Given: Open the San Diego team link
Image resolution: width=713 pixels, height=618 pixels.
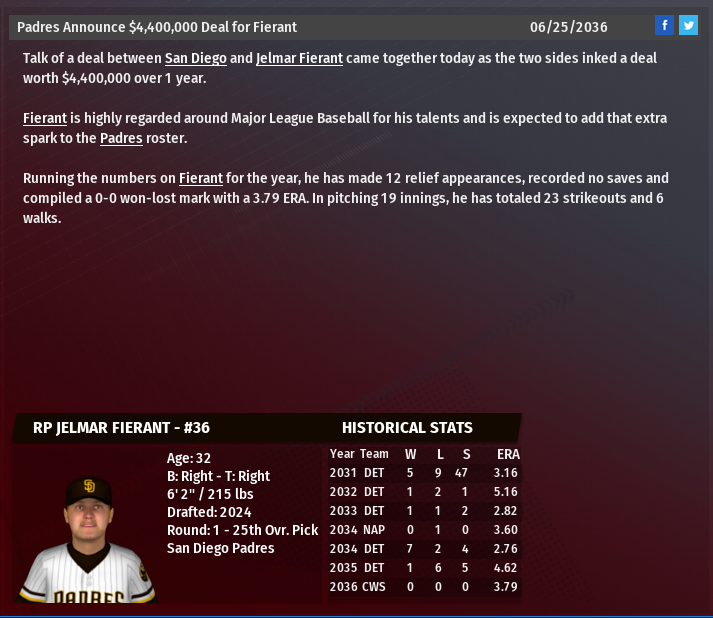Looking at the screenshot, I should pos(195,58).
